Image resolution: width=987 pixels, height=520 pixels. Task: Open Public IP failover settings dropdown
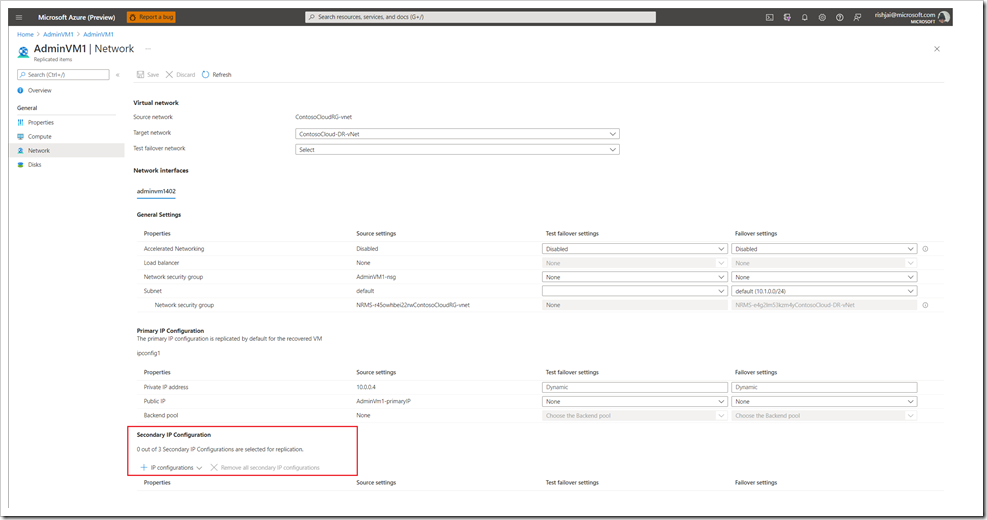click(x=824, y=402)
